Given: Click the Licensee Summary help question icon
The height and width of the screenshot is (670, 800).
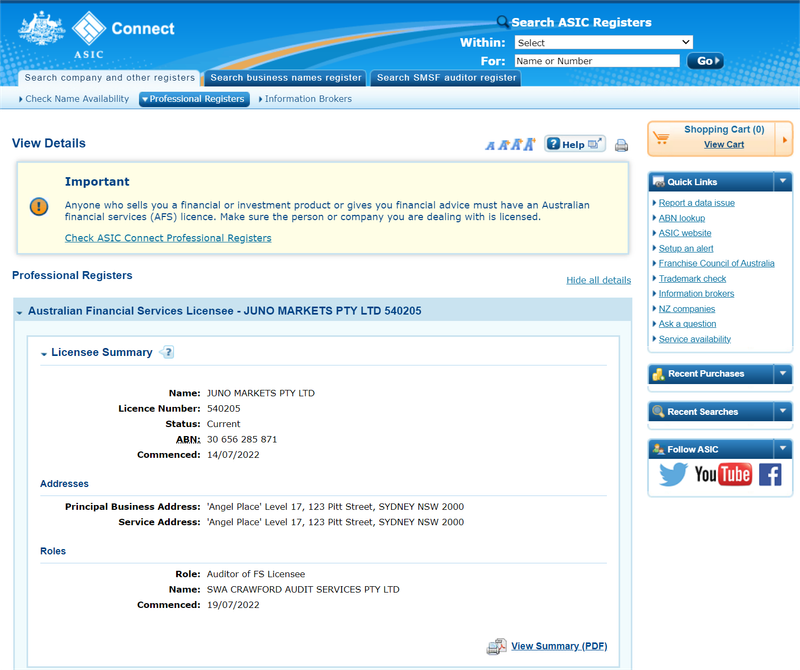Looking at the screenshot, I should (167, 352).
